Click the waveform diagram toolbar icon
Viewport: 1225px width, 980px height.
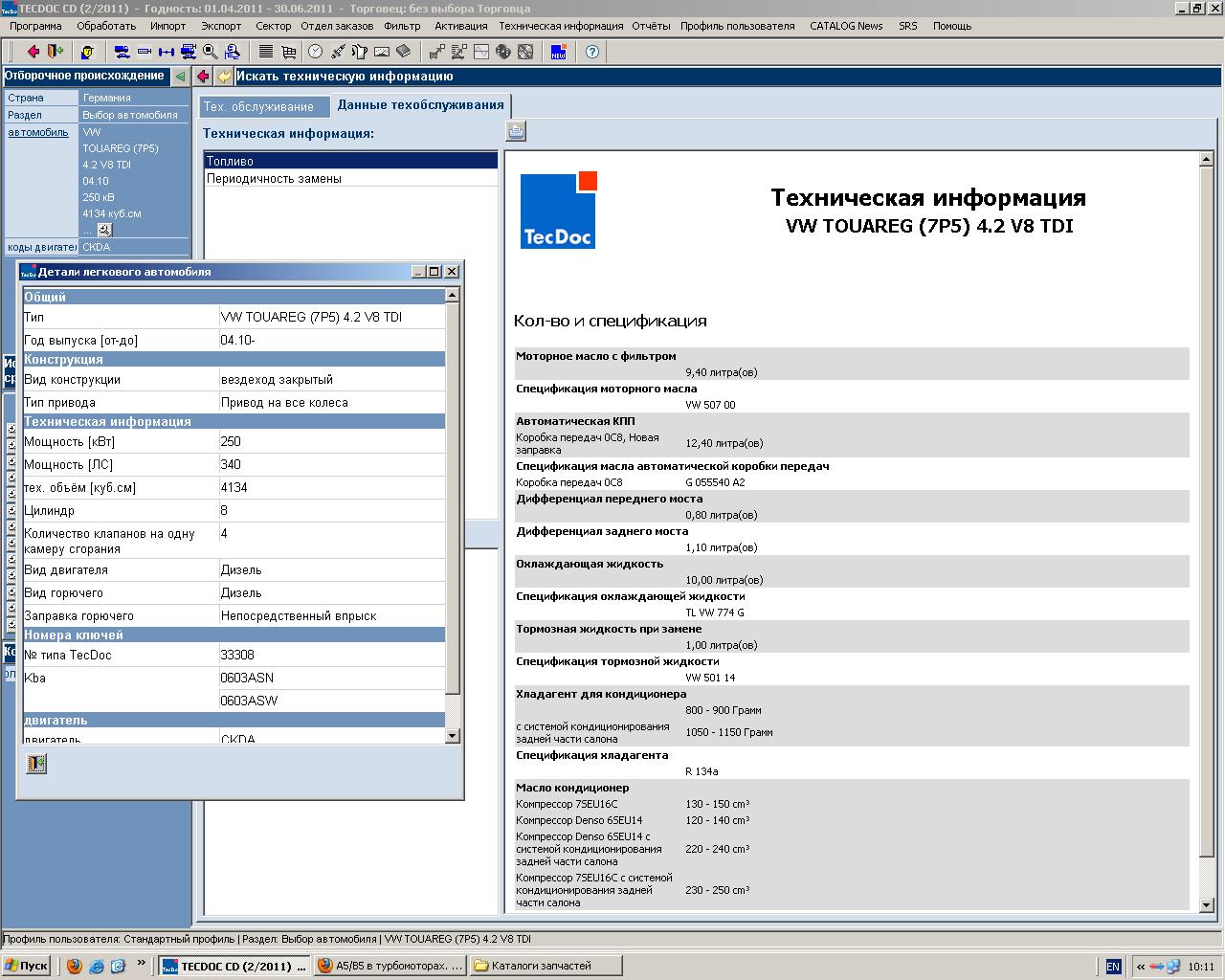coord(481,52)
